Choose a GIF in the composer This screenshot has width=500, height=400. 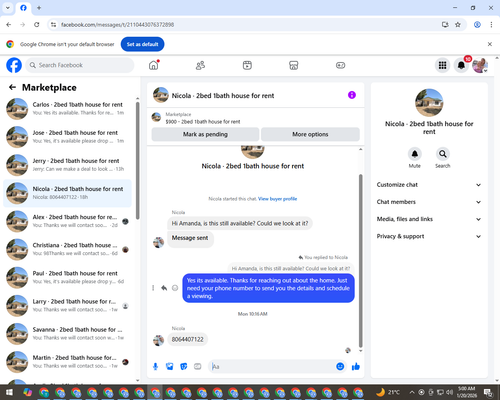(x=198, y=367)
